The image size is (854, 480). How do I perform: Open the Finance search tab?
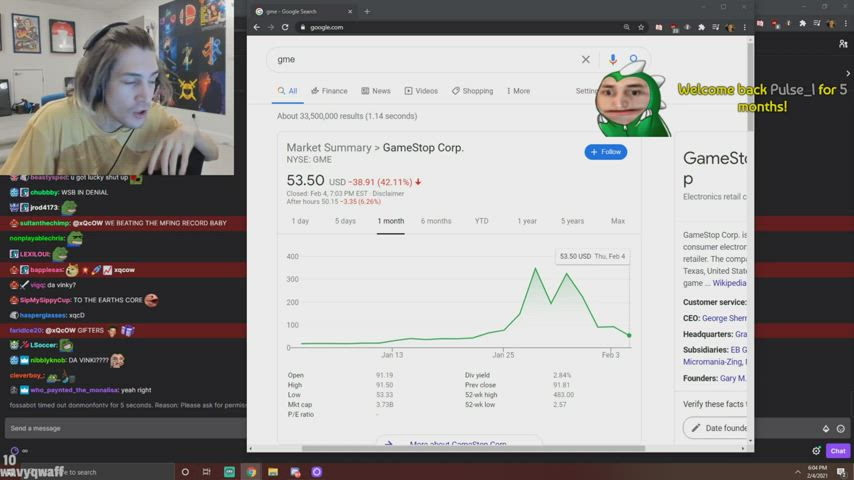pyautogui.click(x=329, y=91)
